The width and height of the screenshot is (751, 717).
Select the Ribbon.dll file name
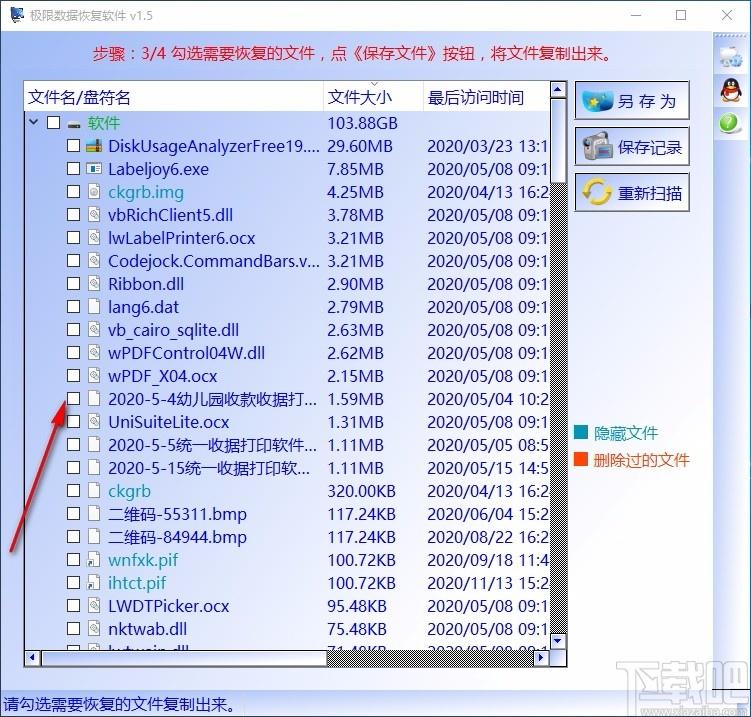146,284
